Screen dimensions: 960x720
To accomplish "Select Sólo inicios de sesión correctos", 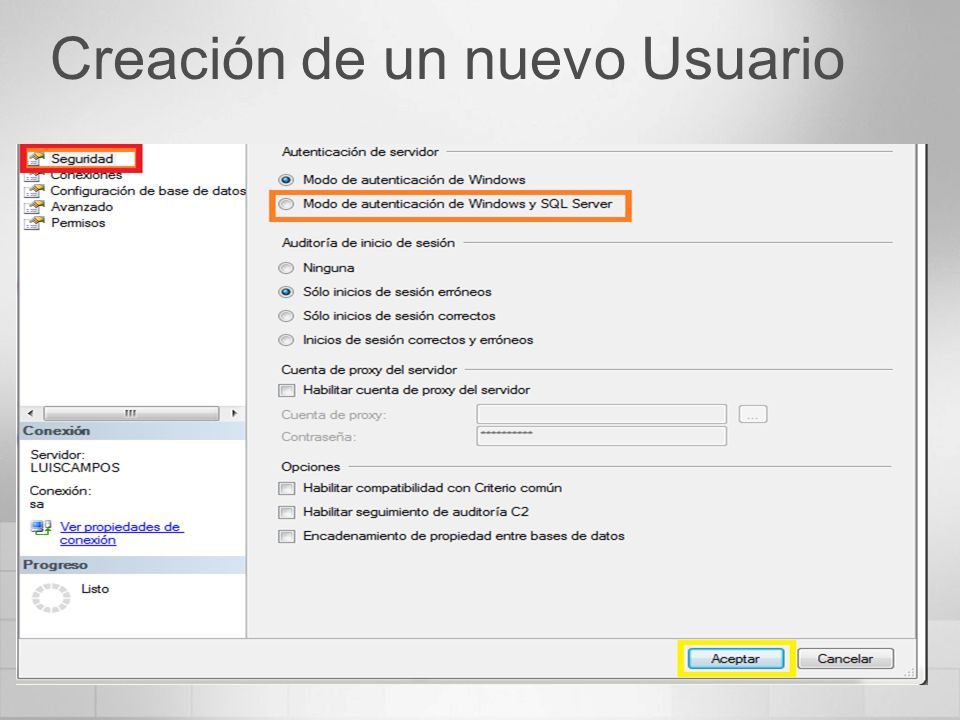I will tap(286, 316).
